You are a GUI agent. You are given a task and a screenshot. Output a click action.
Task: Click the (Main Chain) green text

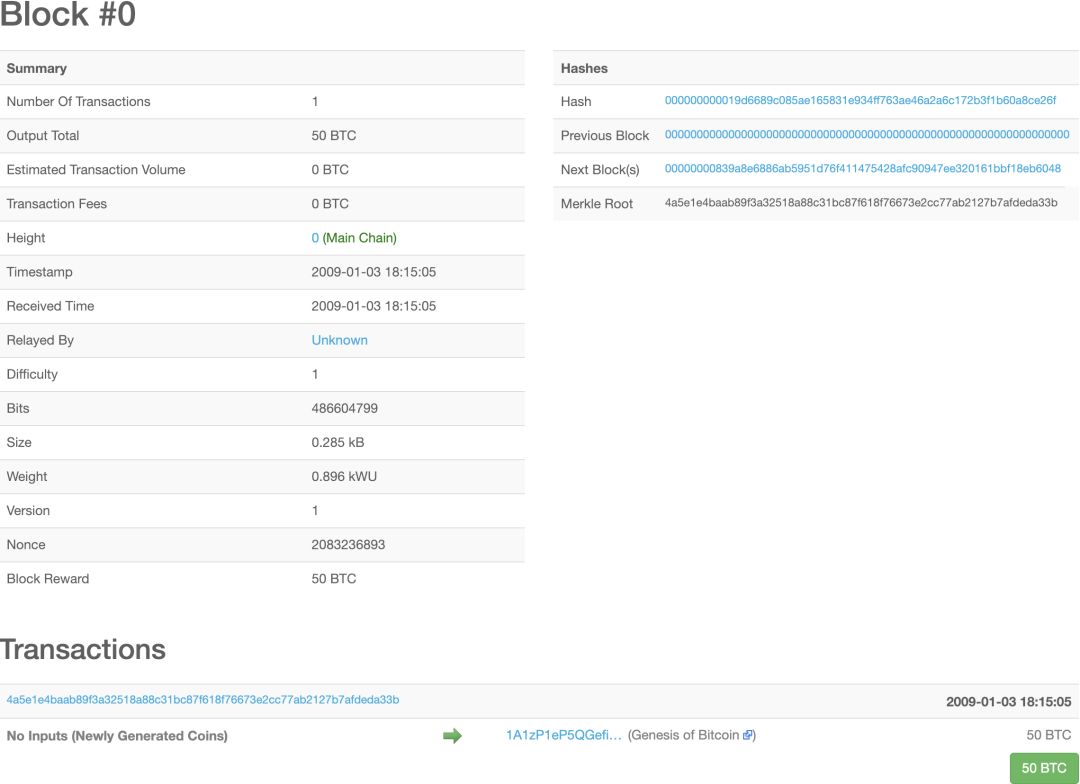tap(360, 238)
